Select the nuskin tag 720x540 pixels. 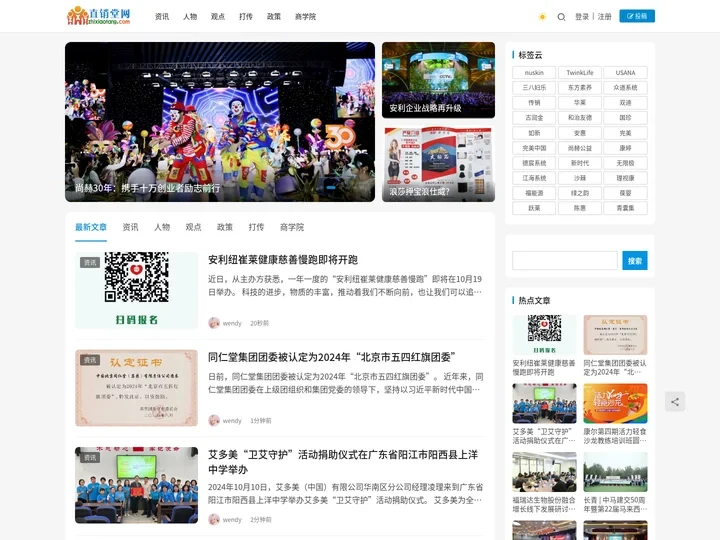[534, 73]
